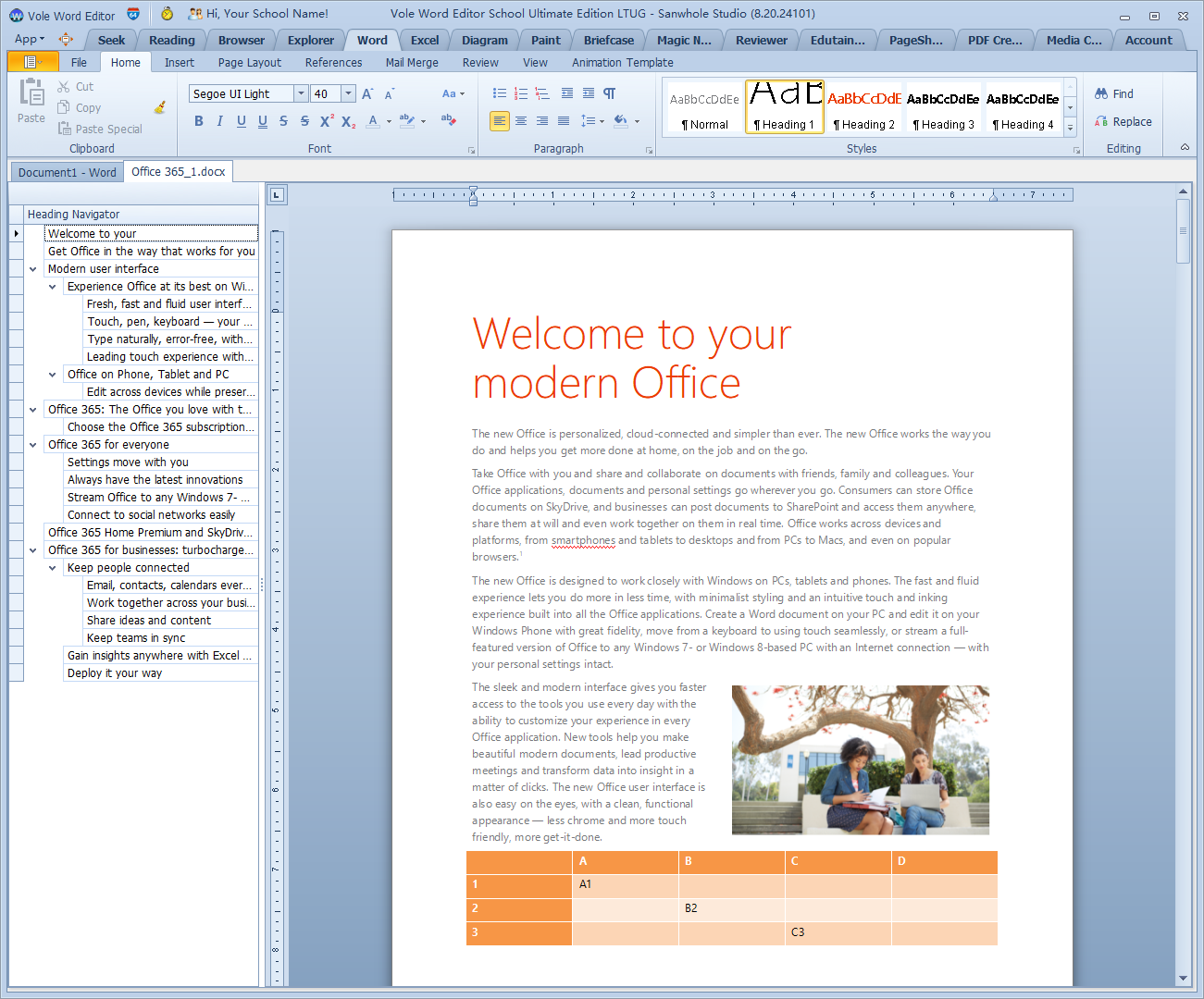Open text highlight color dropdown arrow

424,121
